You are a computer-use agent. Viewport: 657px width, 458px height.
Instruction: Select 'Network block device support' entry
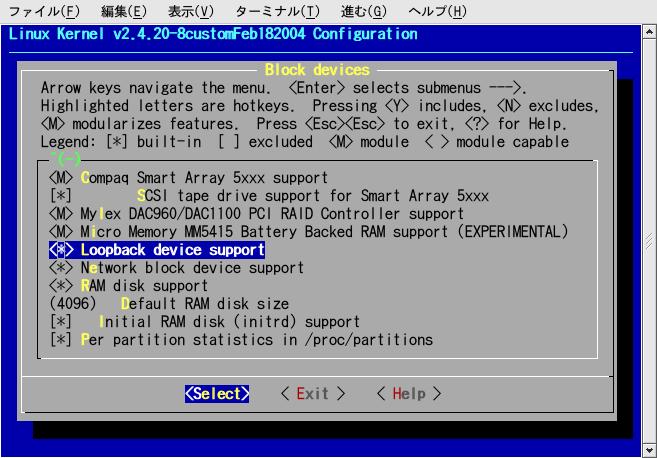[192, 268]
